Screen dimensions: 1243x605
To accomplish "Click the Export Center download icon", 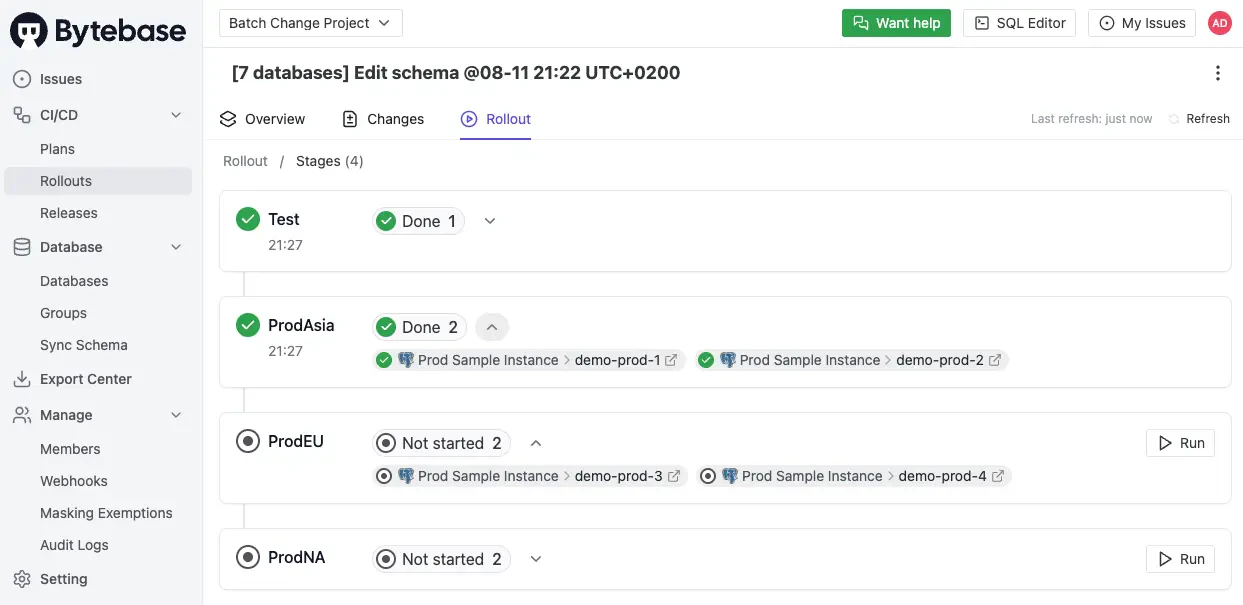I will 22,379.
